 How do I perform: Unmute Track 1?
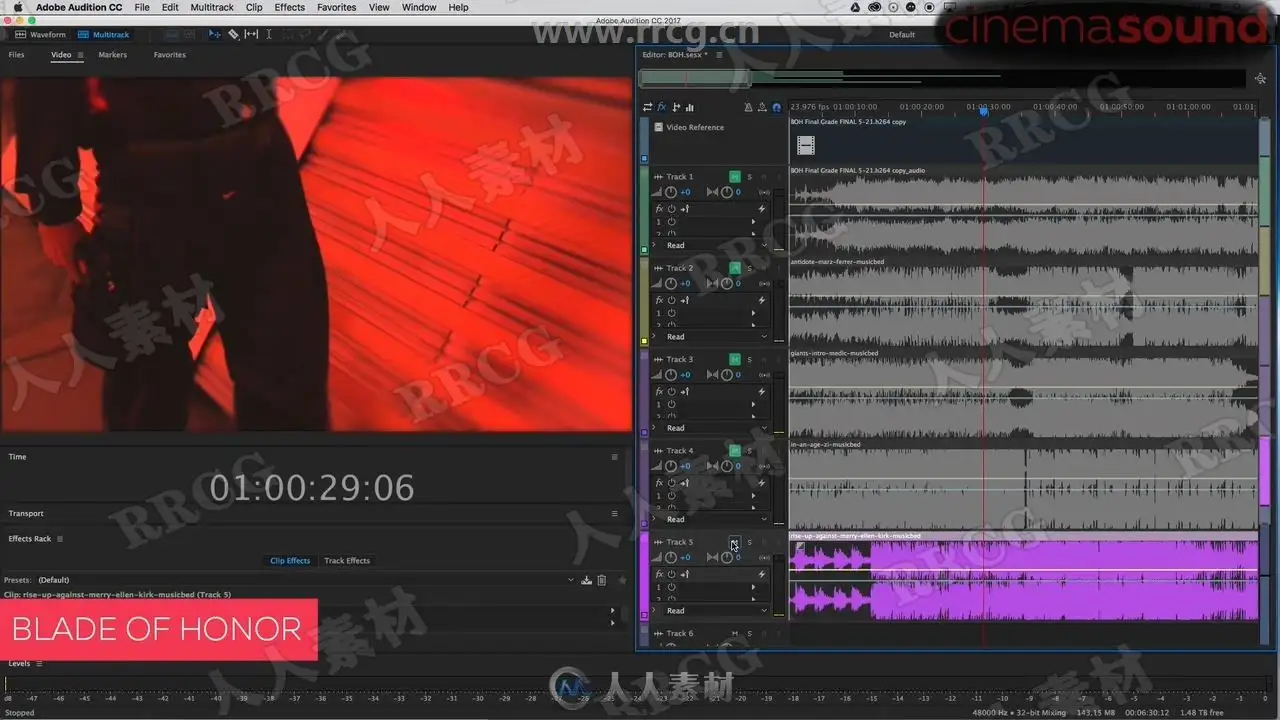click(735, 176)
